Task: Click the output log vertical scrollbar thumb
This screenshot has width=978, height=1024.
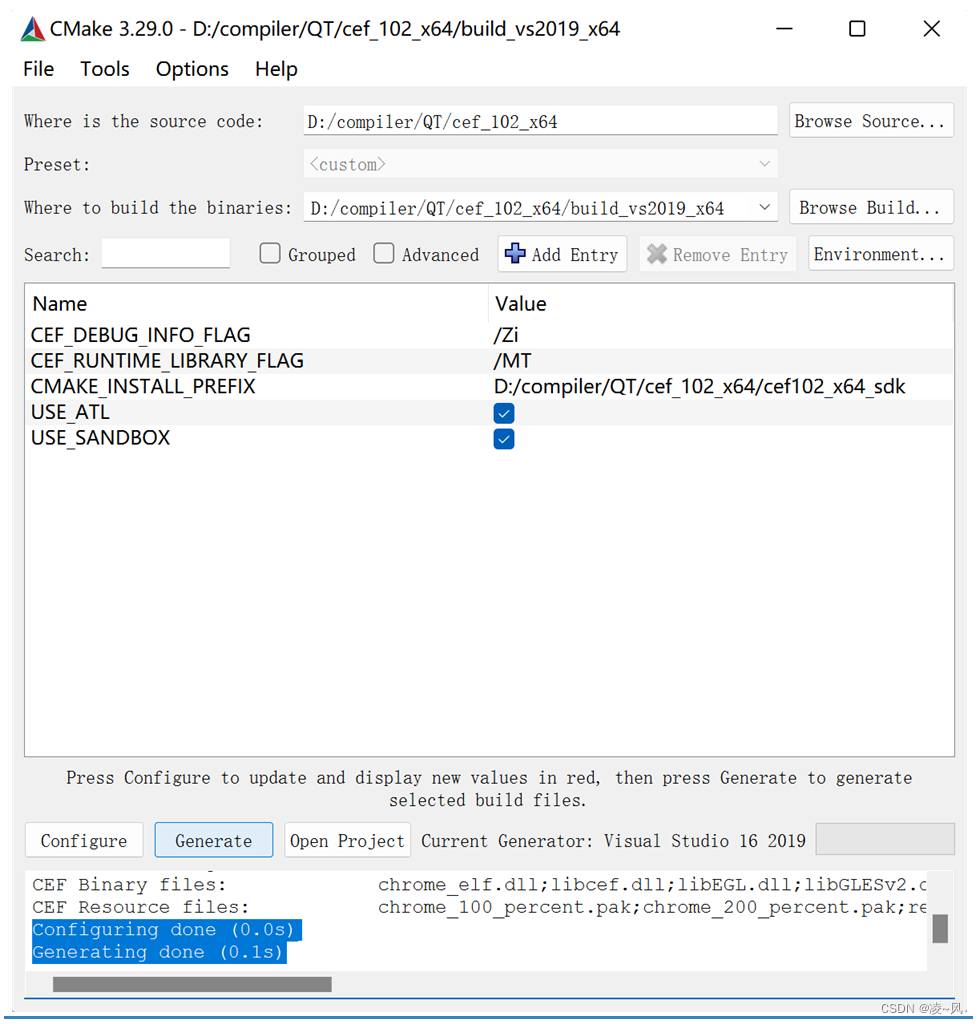Action: (x=940, y=928)
